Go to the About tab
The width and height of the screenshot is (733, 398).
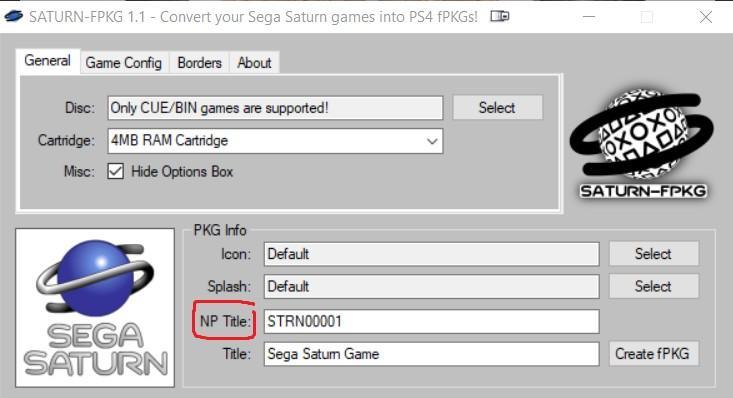coord(254,63)
